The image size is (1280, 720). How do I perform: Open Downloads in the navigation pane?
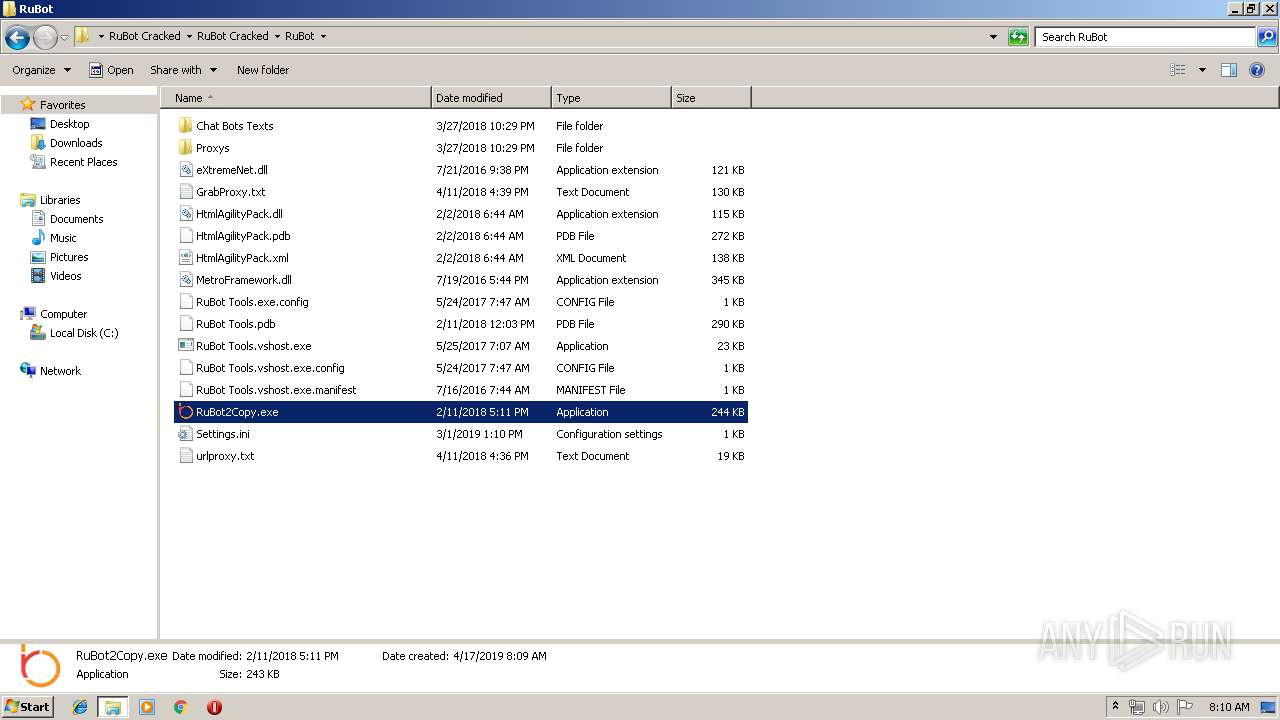(x=76, y=143)
